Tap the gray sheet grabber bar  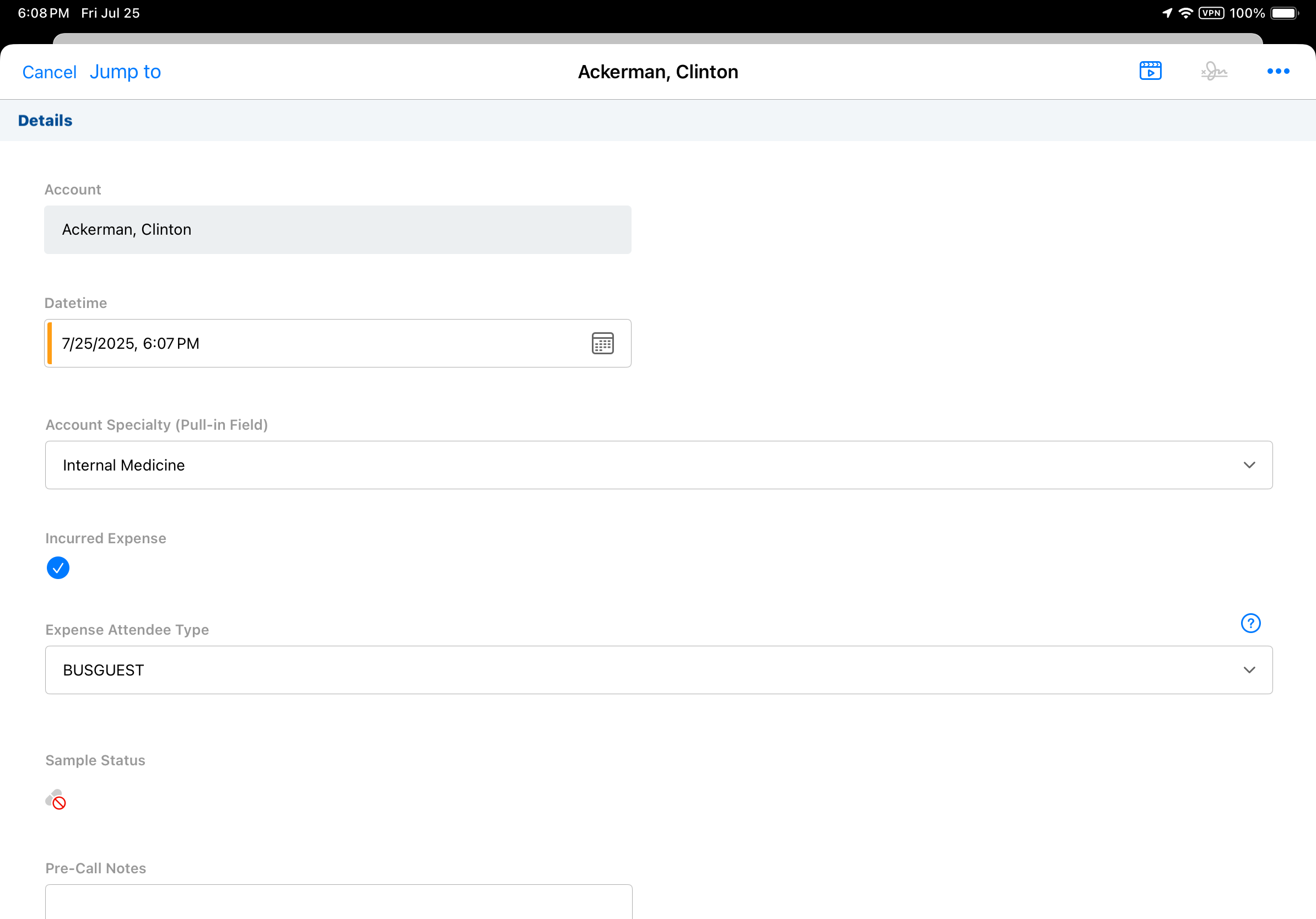coord(657,39)
